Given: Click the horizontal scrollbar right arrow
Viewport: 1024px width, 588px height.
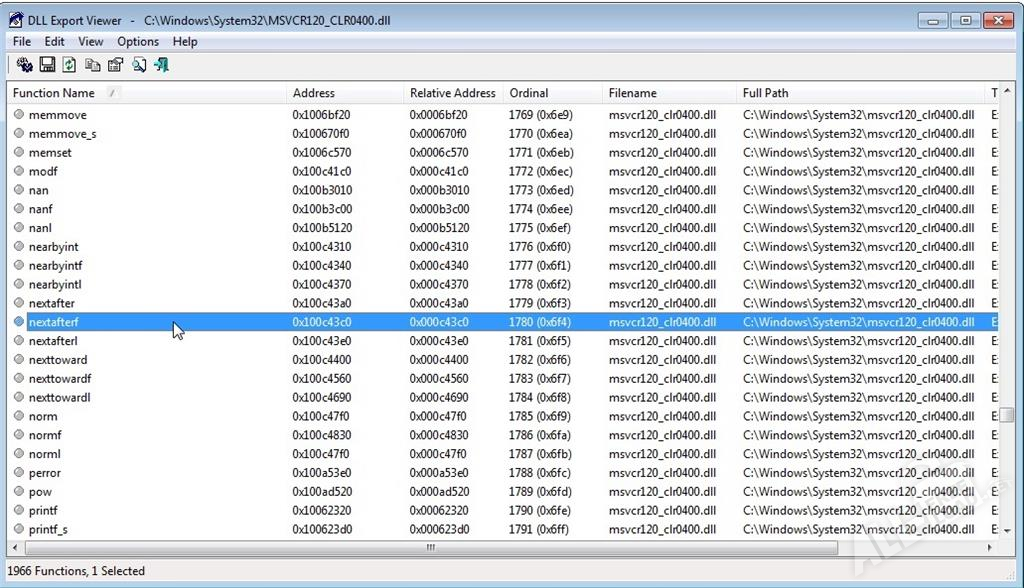Looking at the screenshot, I should pos(991,548).
